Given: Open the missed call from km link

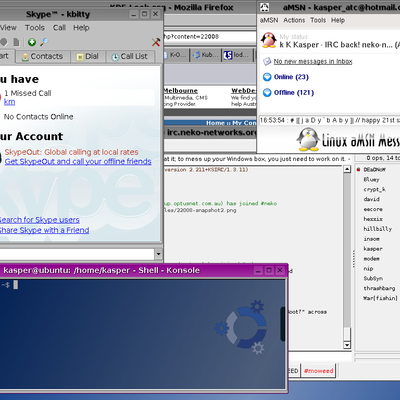Looking at the screenshot, I should [9, 102].
